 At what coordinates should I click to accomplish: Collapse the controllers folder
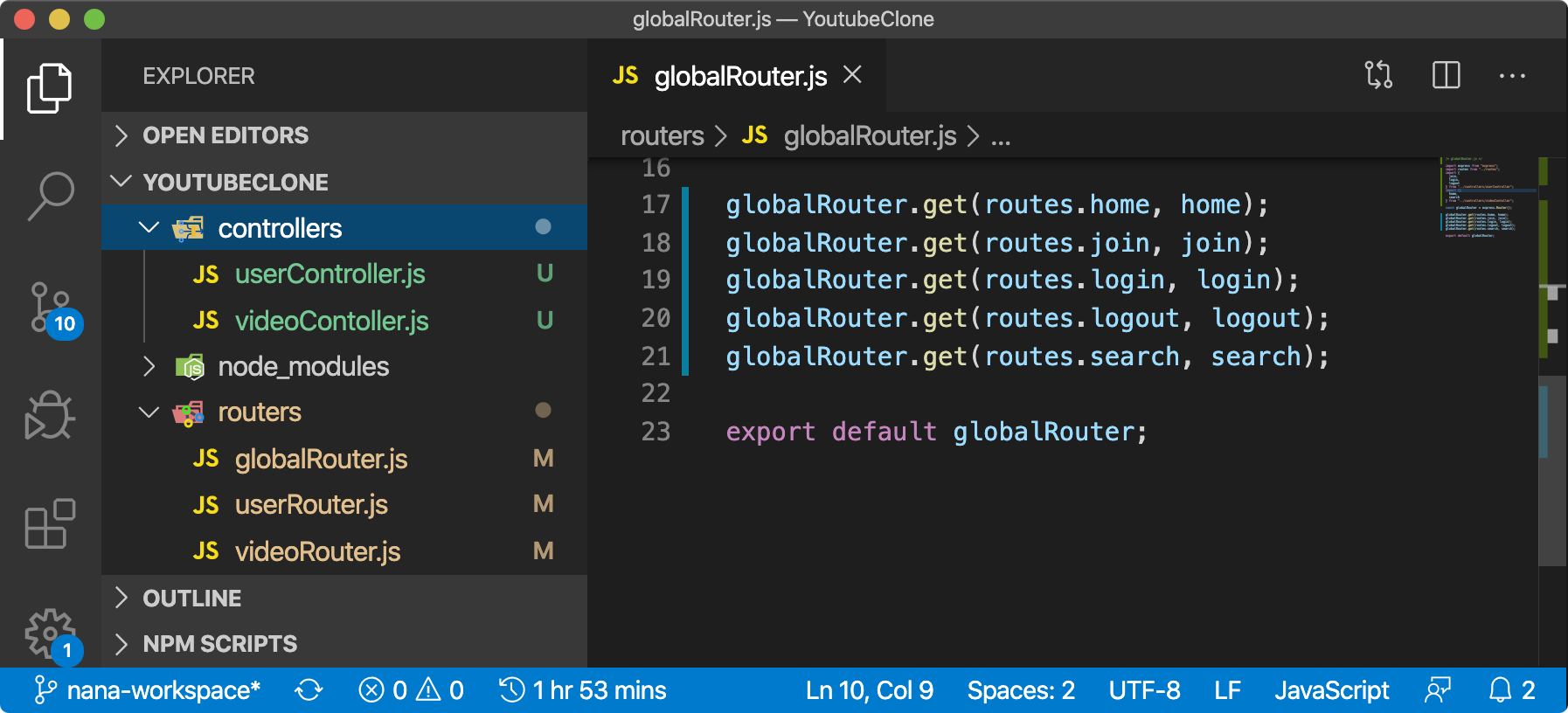(x=344, y=228)
